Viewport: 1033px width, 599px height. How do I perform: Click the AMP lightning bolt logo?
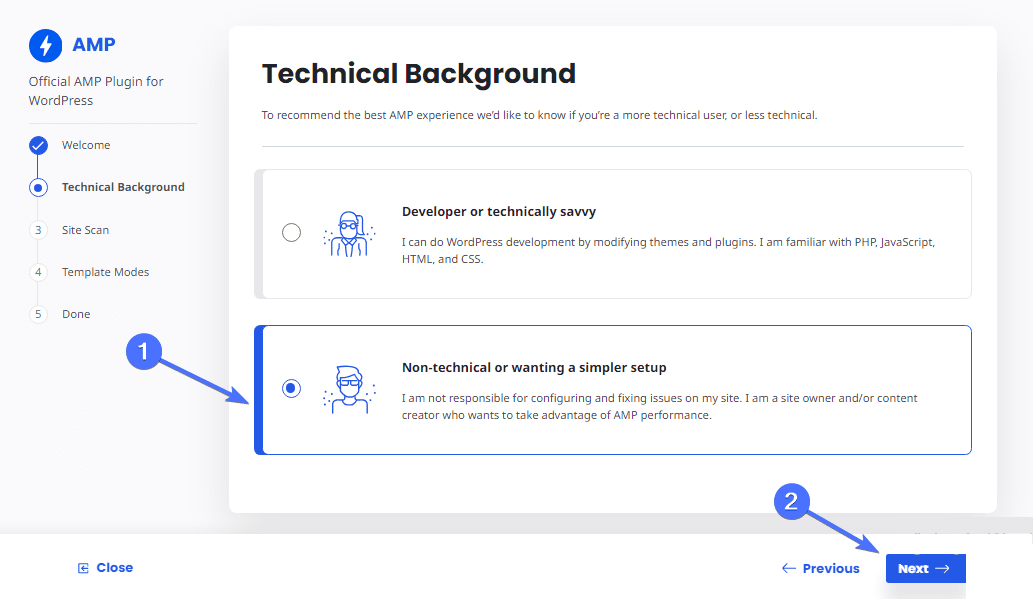pos(45,45)
